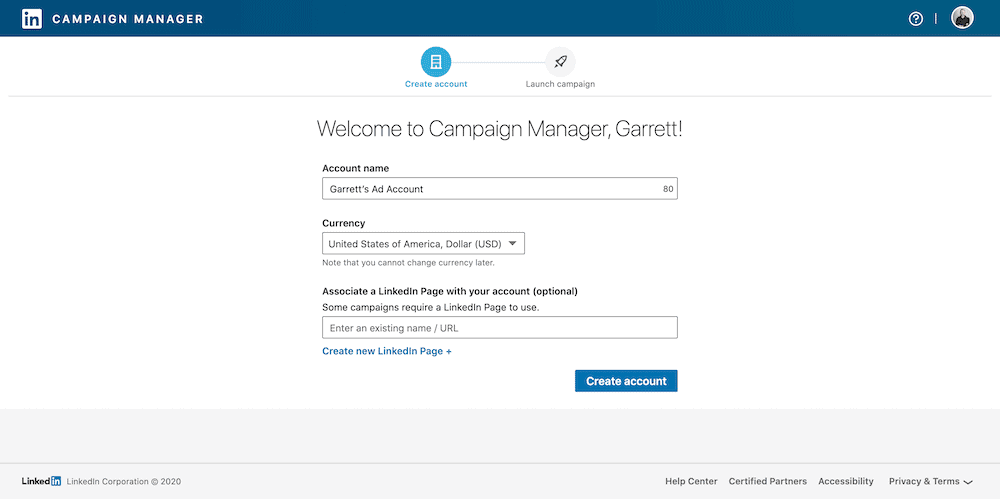The image size is (1000, 499).
Task: Click the 'Currency' field label
Action: point(344,223)
